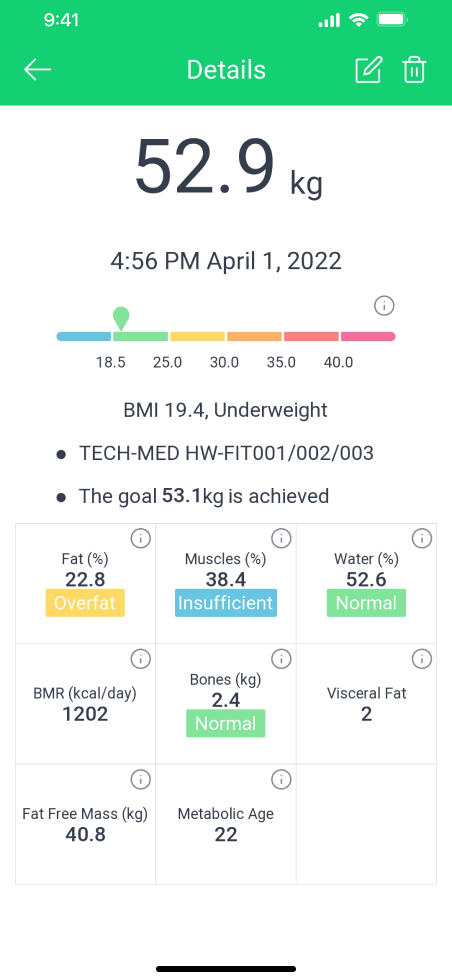Tap the TECH-MED HW-FIT001/002/003 device entry
The width and height of the screenshot is (452, 980).
[x=226, y=452]
